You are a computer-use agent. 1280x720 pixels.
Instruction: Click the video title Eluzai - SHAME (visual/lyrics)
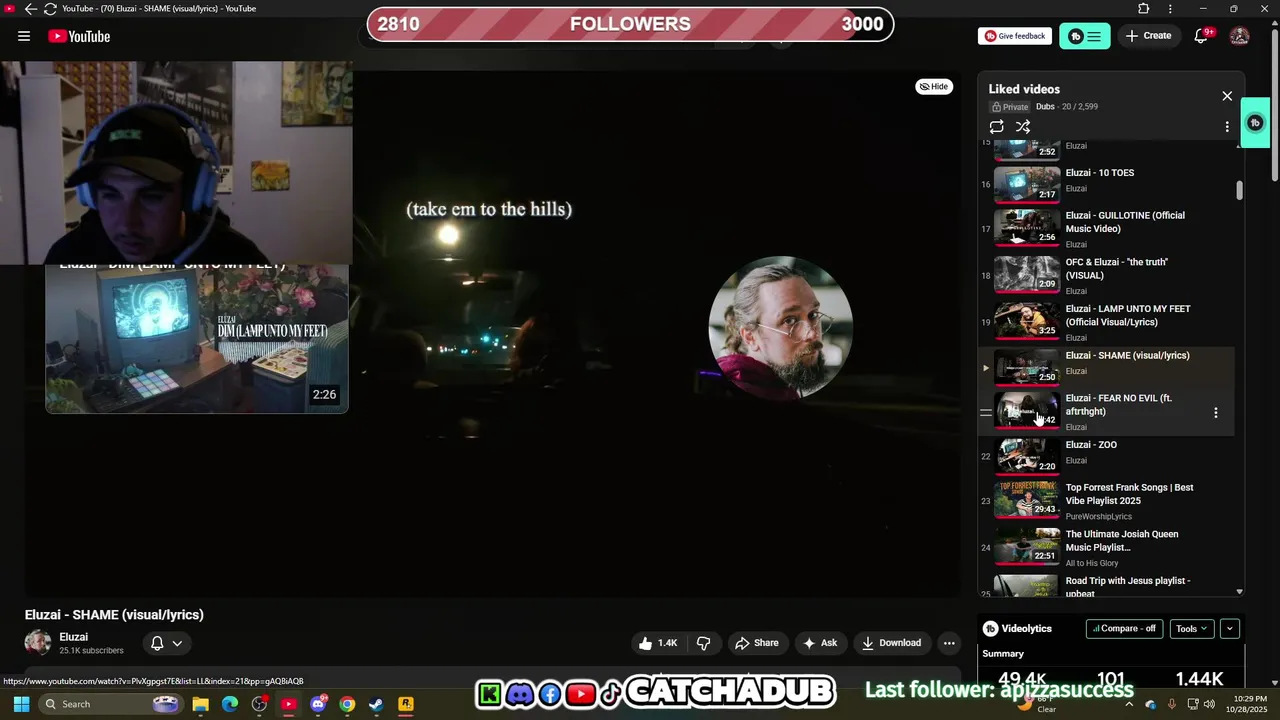click(114, 615)
